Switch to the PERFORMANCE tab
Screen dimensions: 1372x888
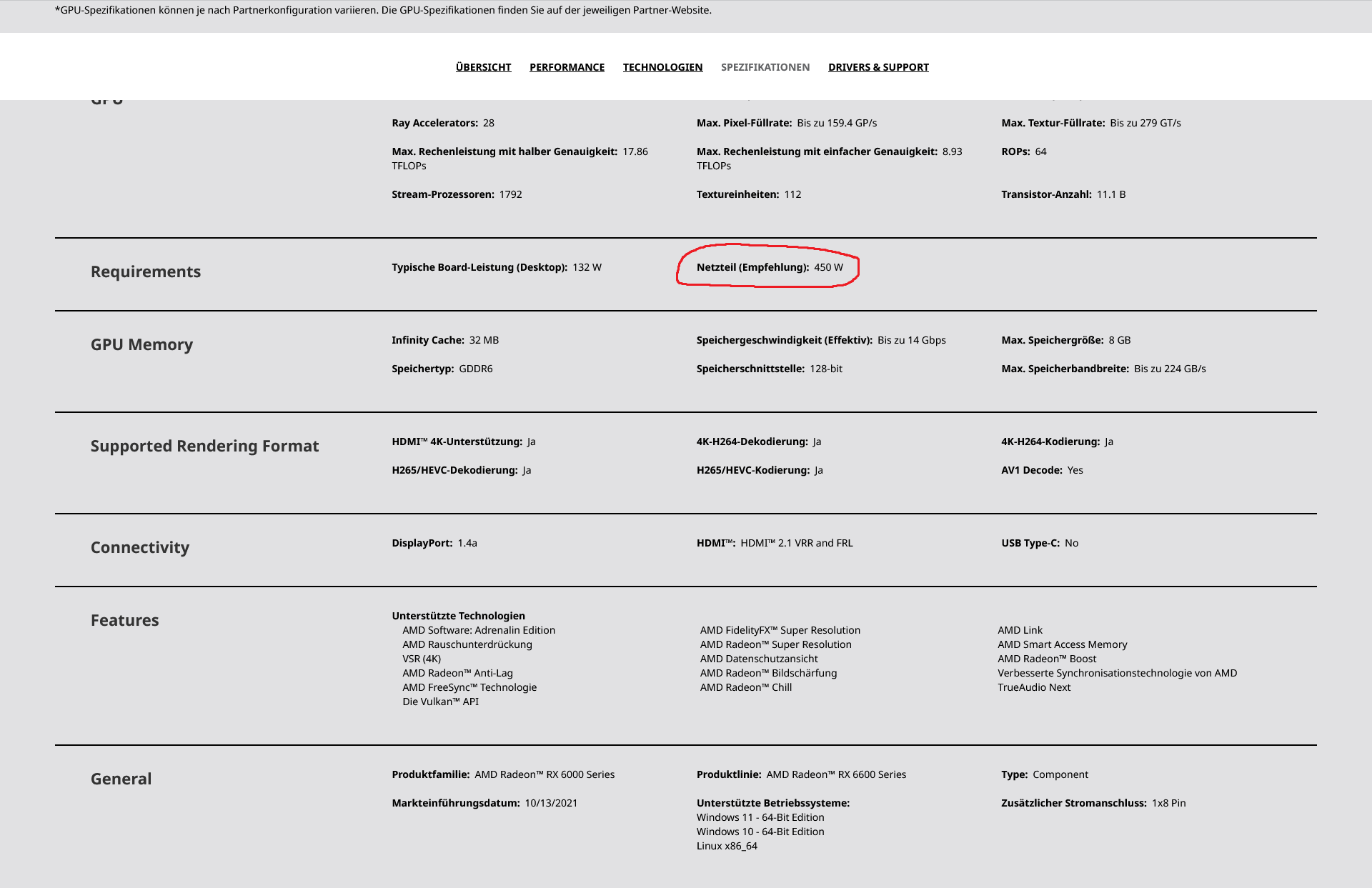pos(567,67)
